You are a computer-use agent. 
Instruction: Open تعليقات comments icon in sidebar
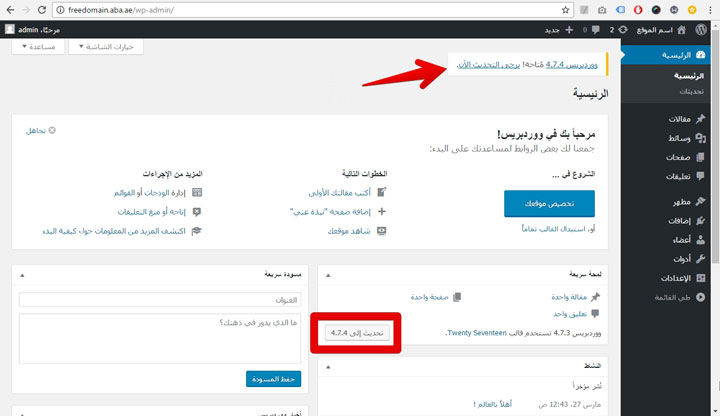(700, 176)
